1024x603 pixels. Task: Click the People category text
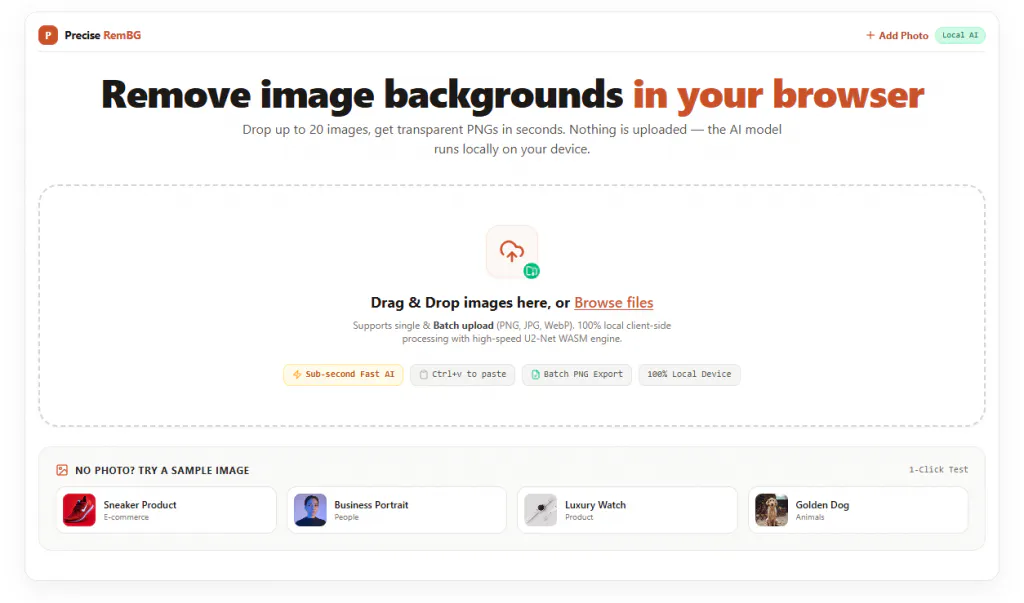pos(346,517)
